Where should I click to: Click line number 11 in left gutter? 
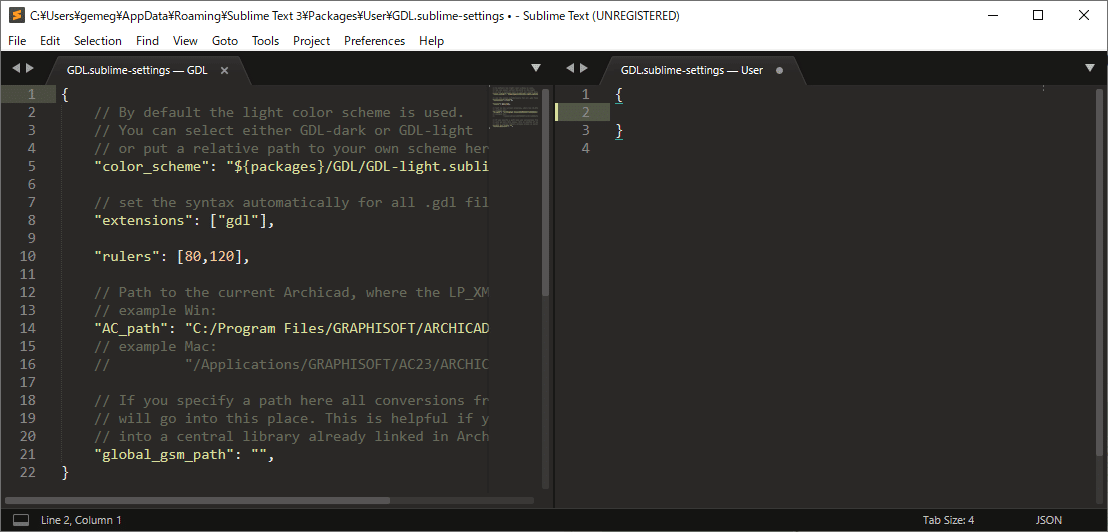(28, 274)
